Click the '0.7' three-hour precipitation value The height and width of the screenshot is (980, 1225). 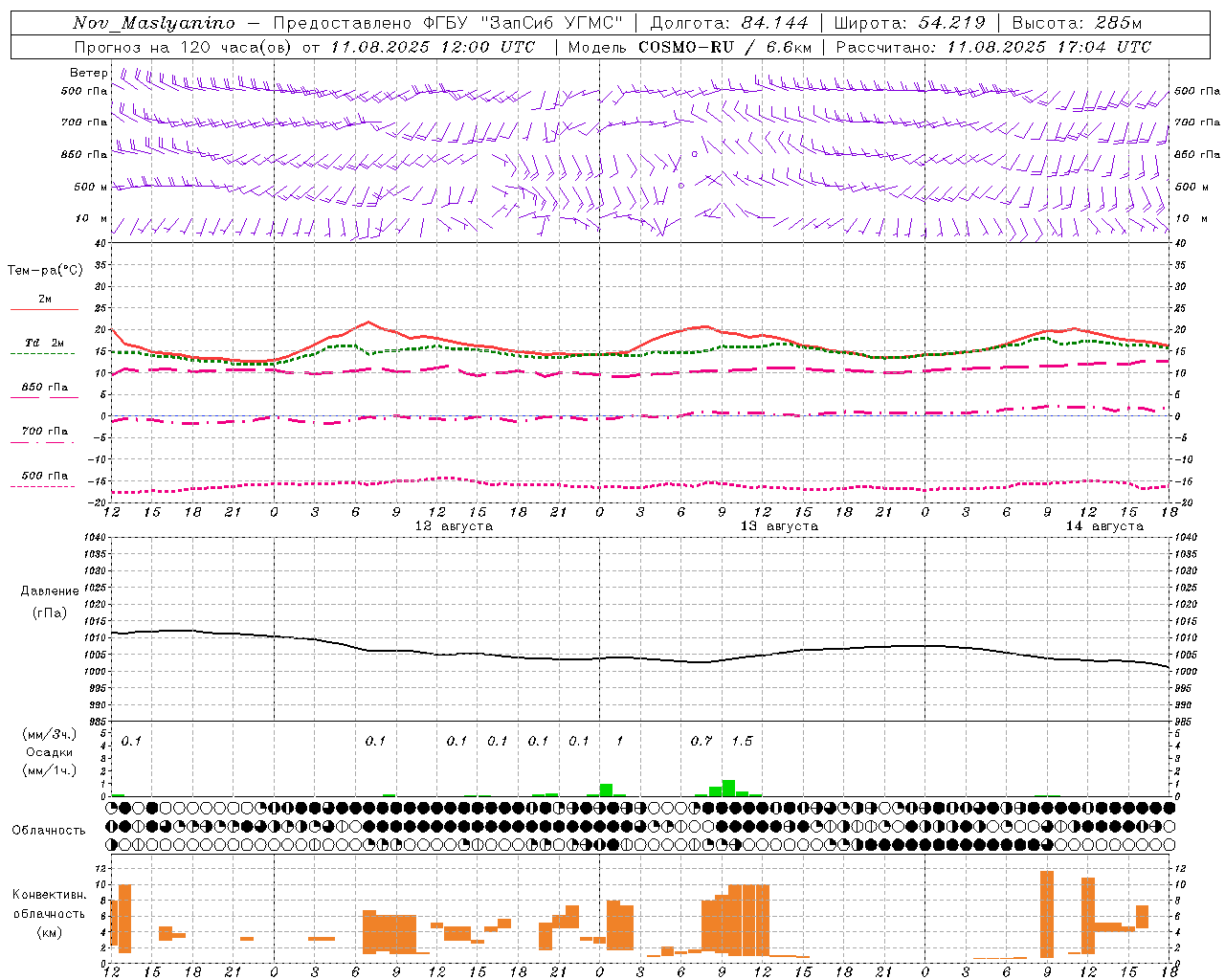[x=702, y=741]
